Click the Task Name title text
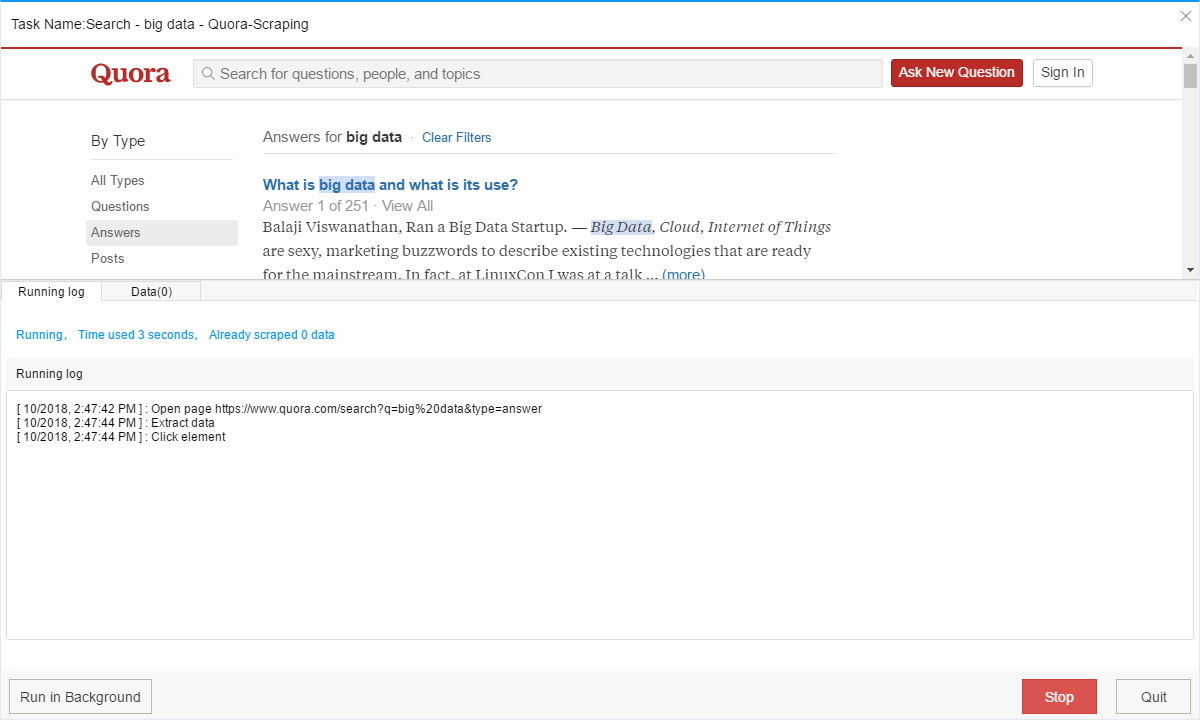Image resolution: width=1200 pixels, height=720 pixels. [160, 24]
